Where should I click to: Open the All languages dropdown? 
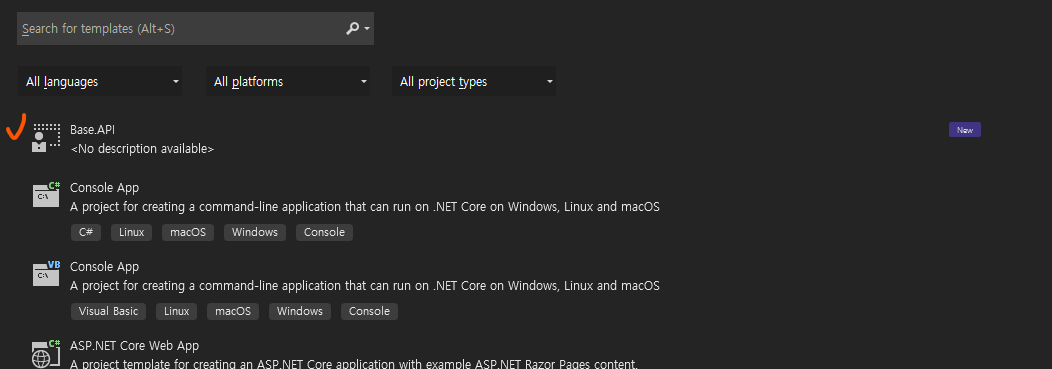(99, 81)
